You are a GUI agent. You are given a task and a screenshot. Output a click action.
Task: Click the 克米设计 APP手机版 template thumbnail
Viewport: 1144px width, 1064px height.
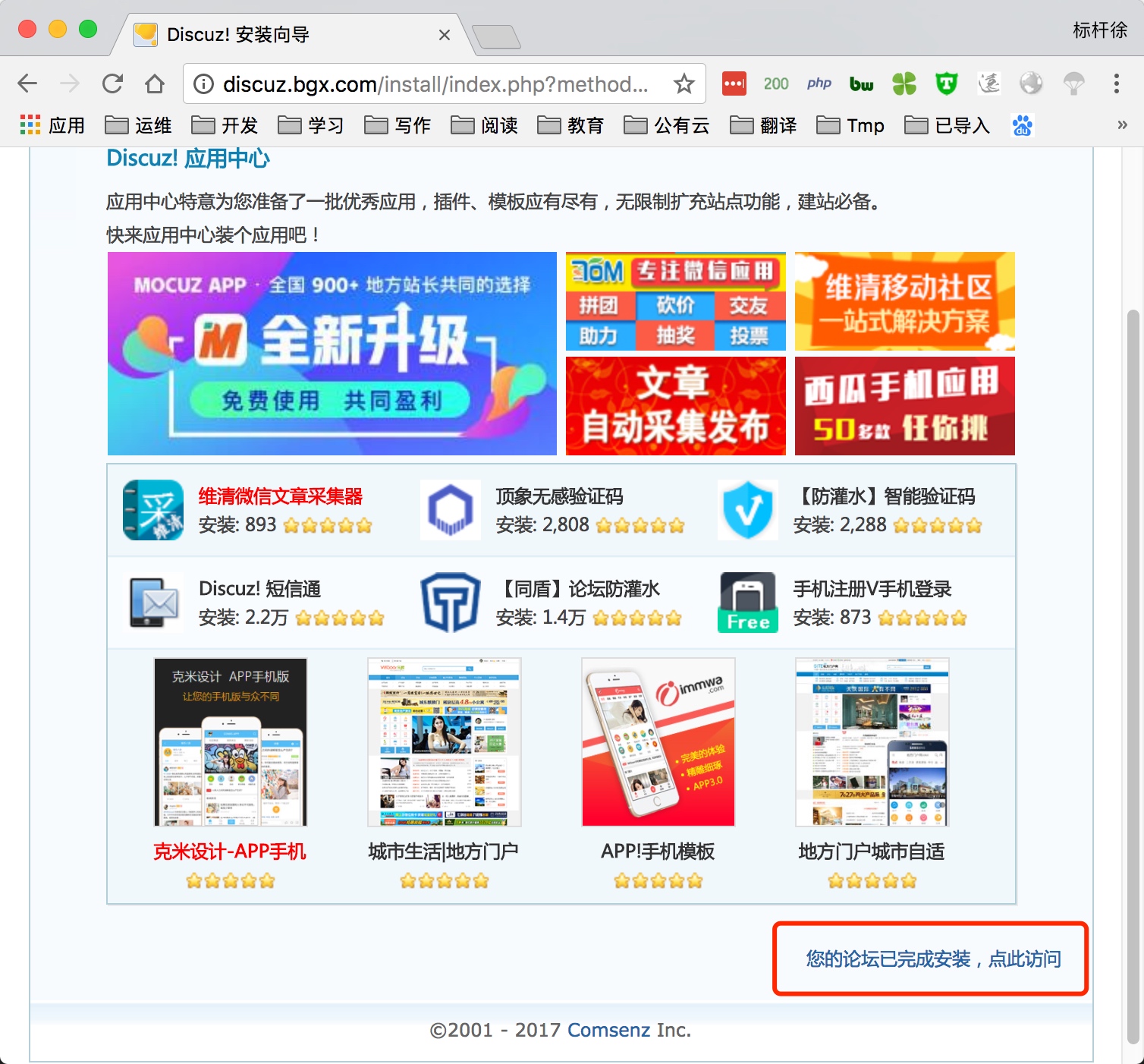tap(231, 742)
